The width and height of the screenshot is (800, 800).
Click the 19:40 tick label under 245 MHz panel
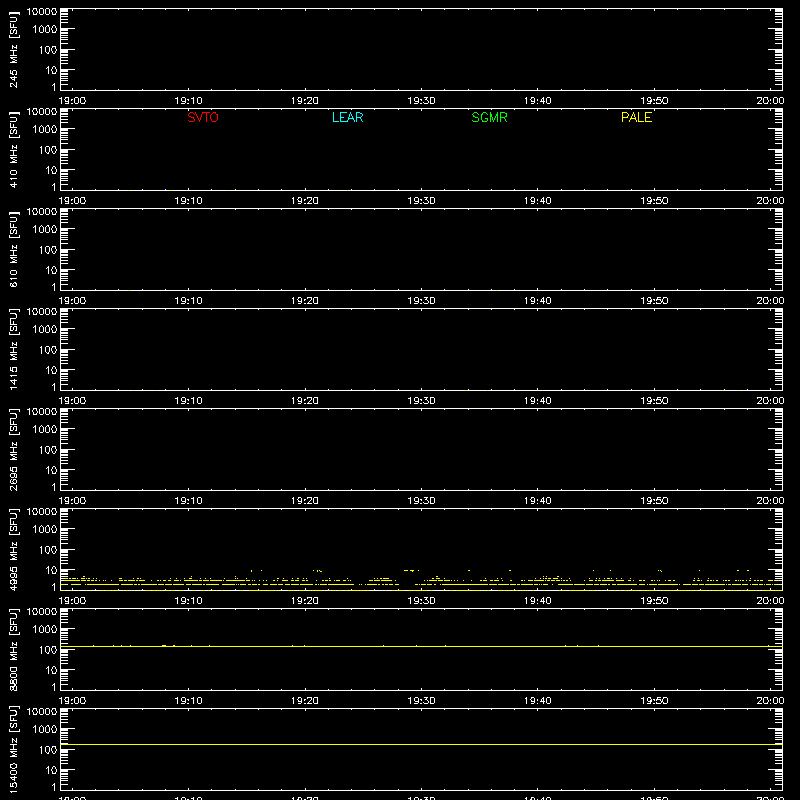click(538, 101)
